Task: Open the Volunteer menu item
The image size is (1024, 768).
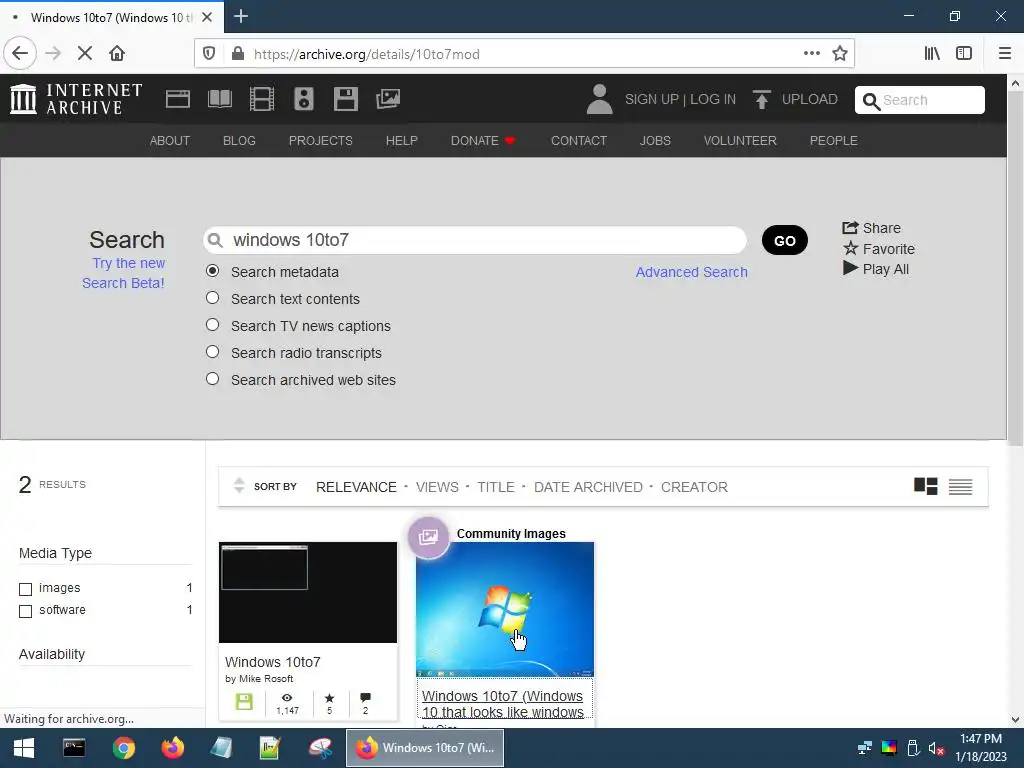Action: [x=740, y=140]
